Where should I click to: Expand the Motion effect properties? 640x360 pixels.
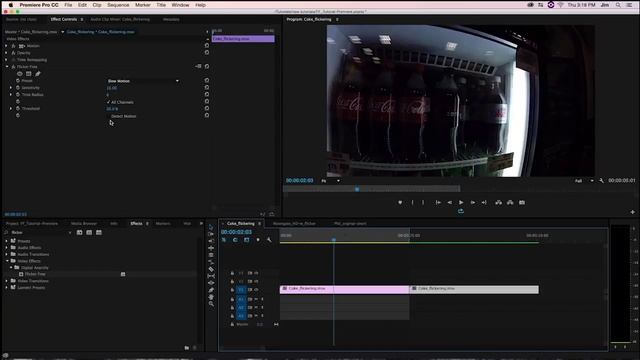[6, 46]
